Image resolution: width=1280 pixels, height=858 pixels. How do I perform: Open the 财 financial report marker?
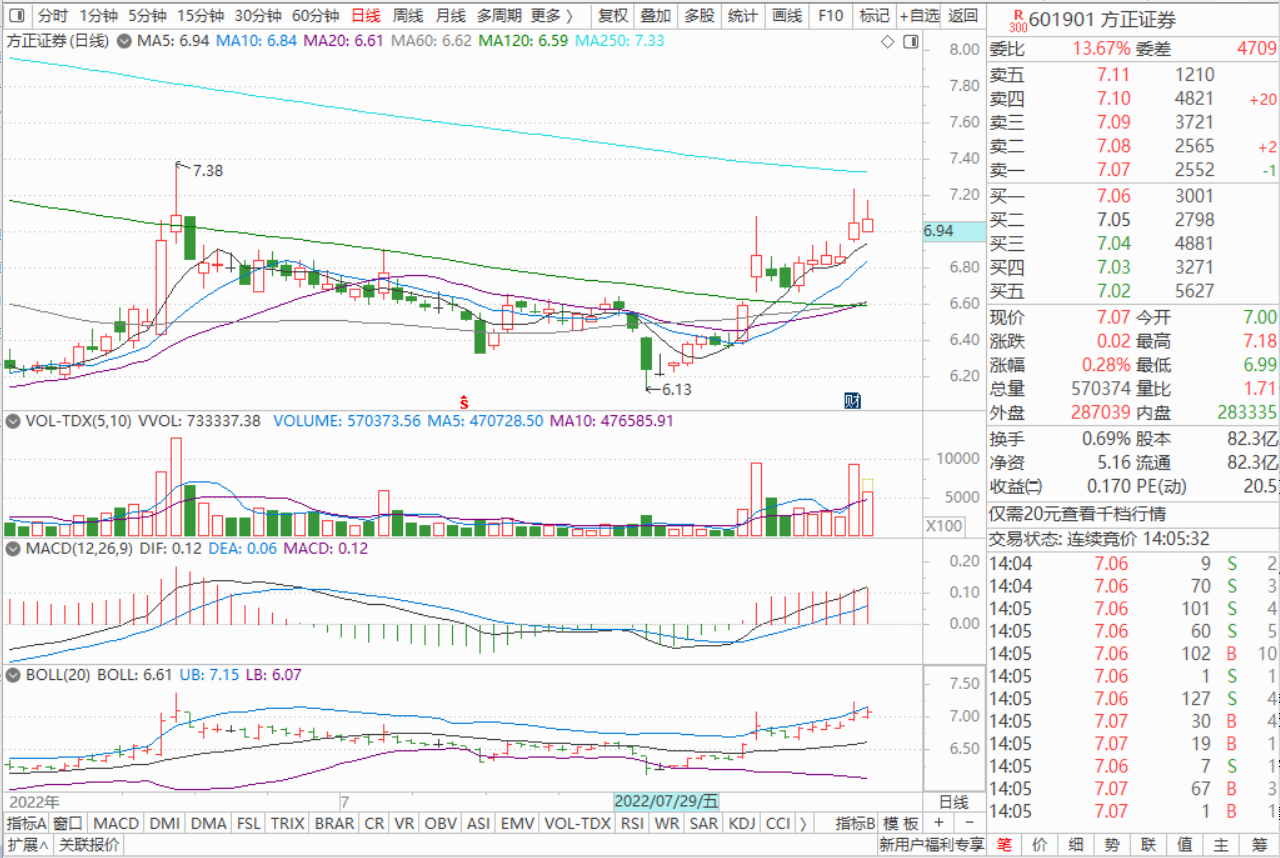852,401
